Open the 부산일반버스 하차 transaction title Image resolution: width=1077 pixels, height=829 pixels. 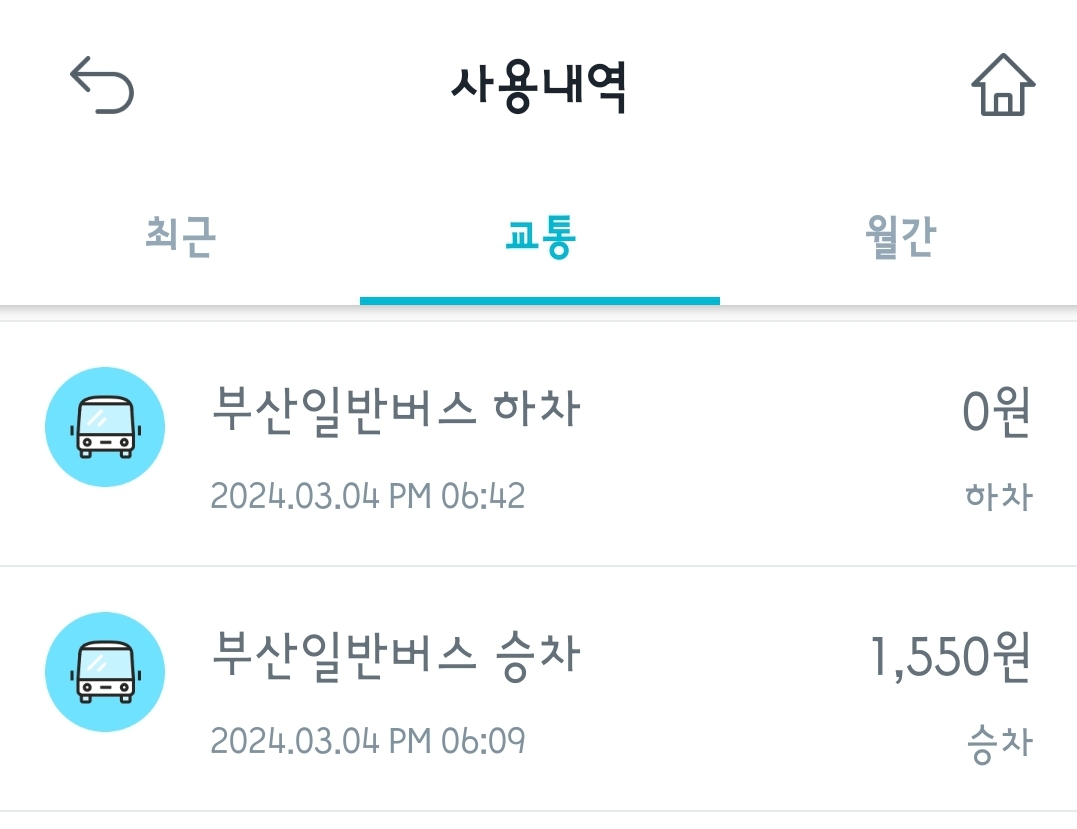click(x=396, y=409)
